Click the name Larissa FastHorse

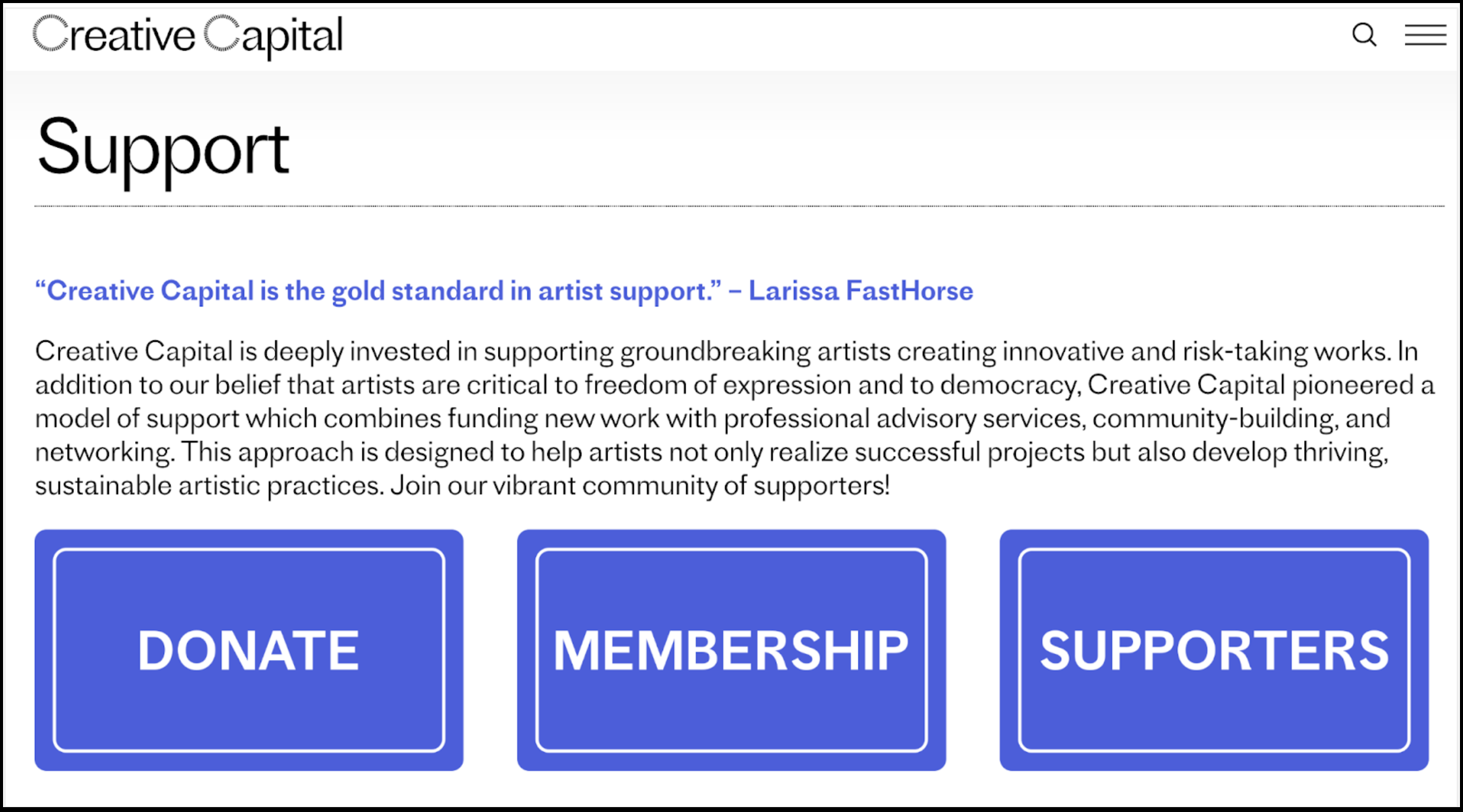point(861,291)
